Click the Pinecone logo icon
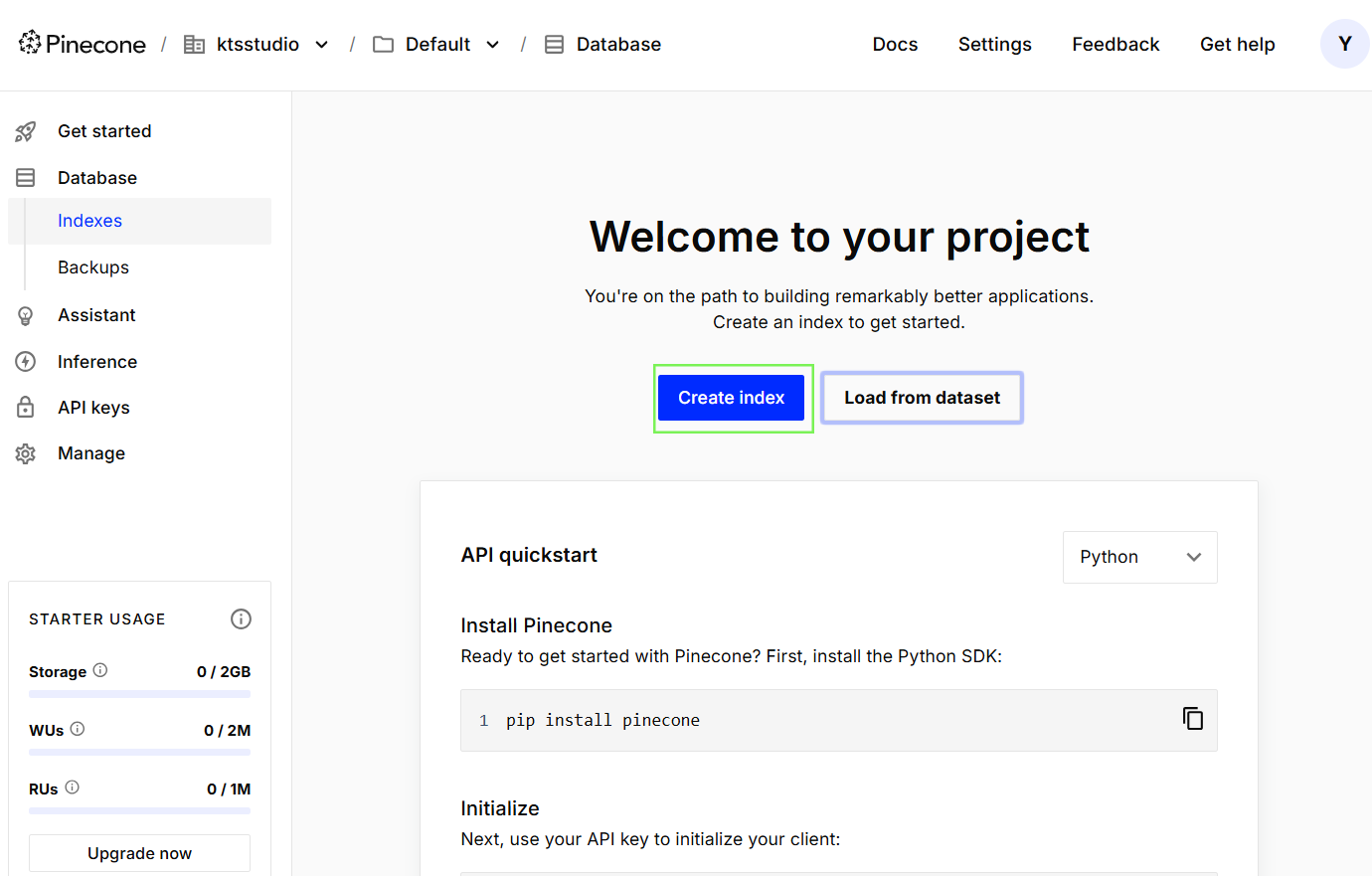1372x876 pixels. pos(30,43)
